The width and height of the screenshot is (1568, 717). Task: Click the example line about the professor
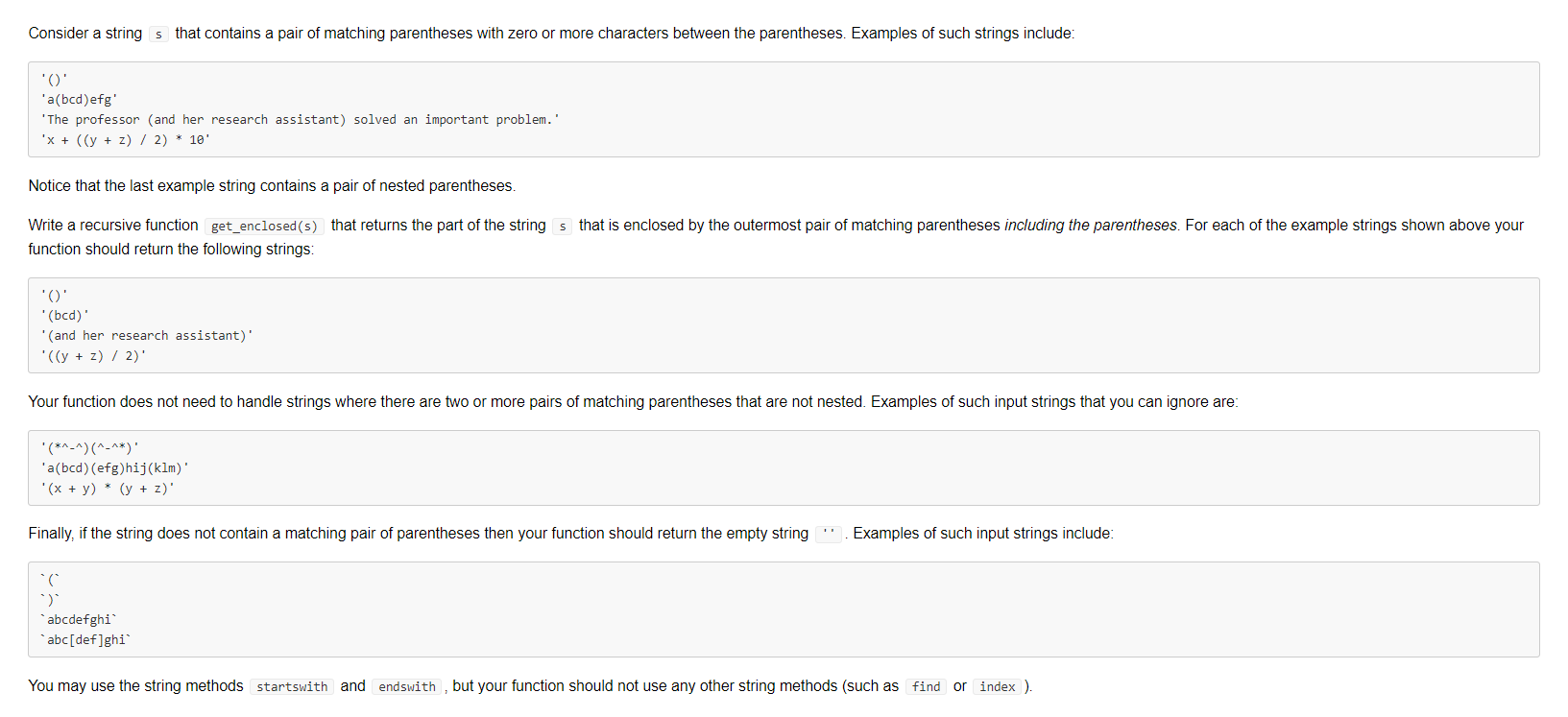(301, 119)
